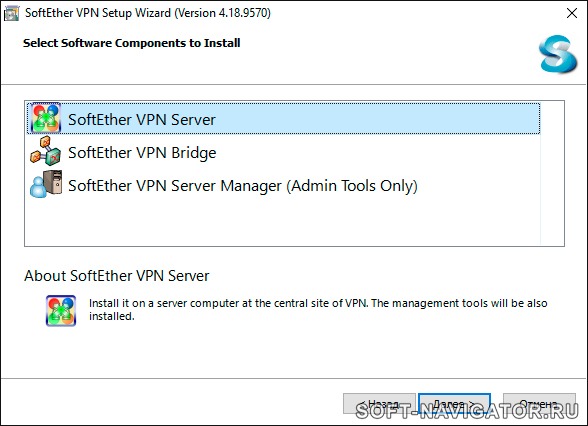This screenshot has width=588, height=426.
Task: Click the SoftEther VPN Server icon in list
Action: click(x=46, y=119)
